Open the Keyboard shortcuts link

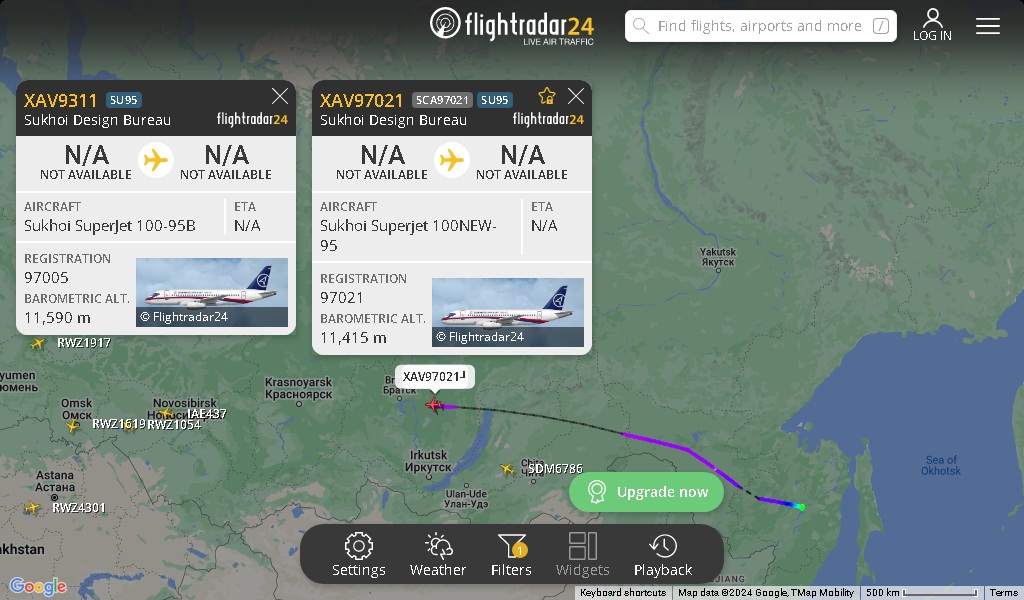click(x=623, y=593)
